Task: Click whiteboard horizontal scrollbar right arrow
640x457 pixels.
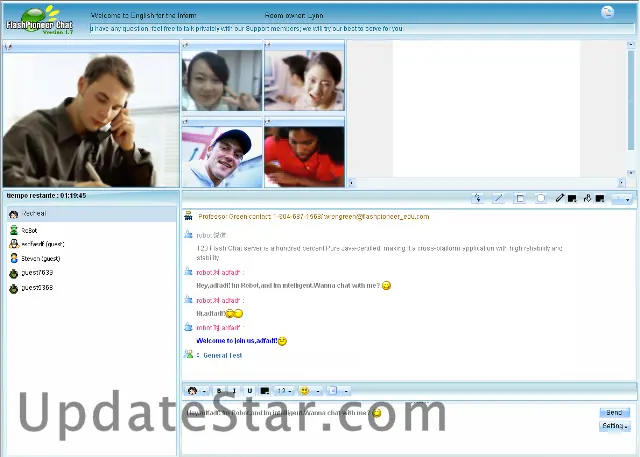Action: pos(622,183)
